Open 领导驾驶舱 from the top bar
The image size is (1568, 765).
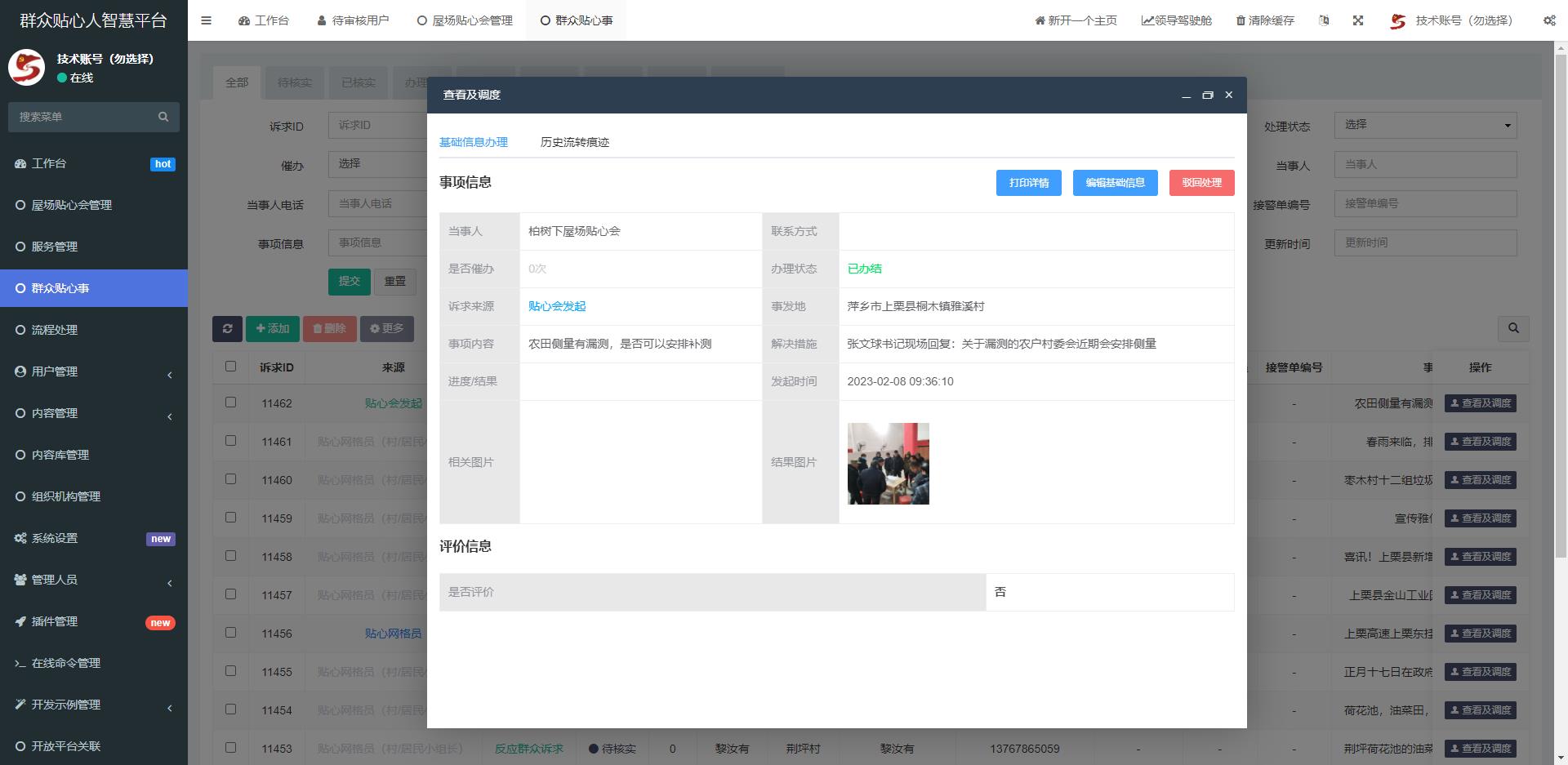tap(1177, 20)
